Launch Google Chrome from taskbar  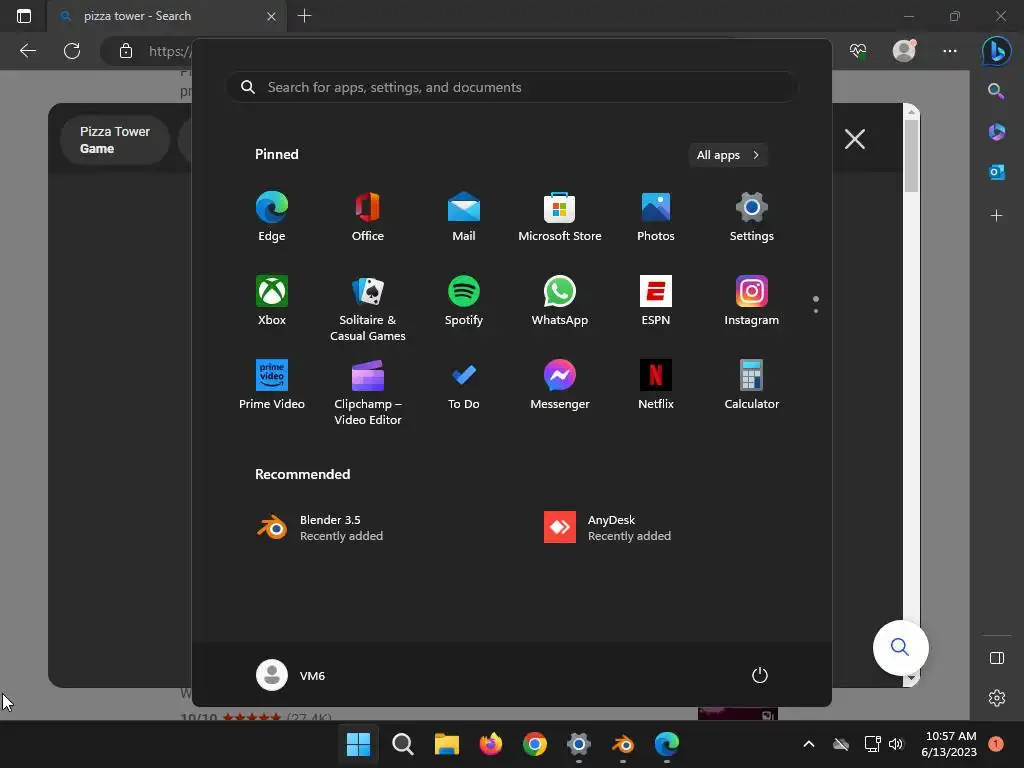point(535,744)
